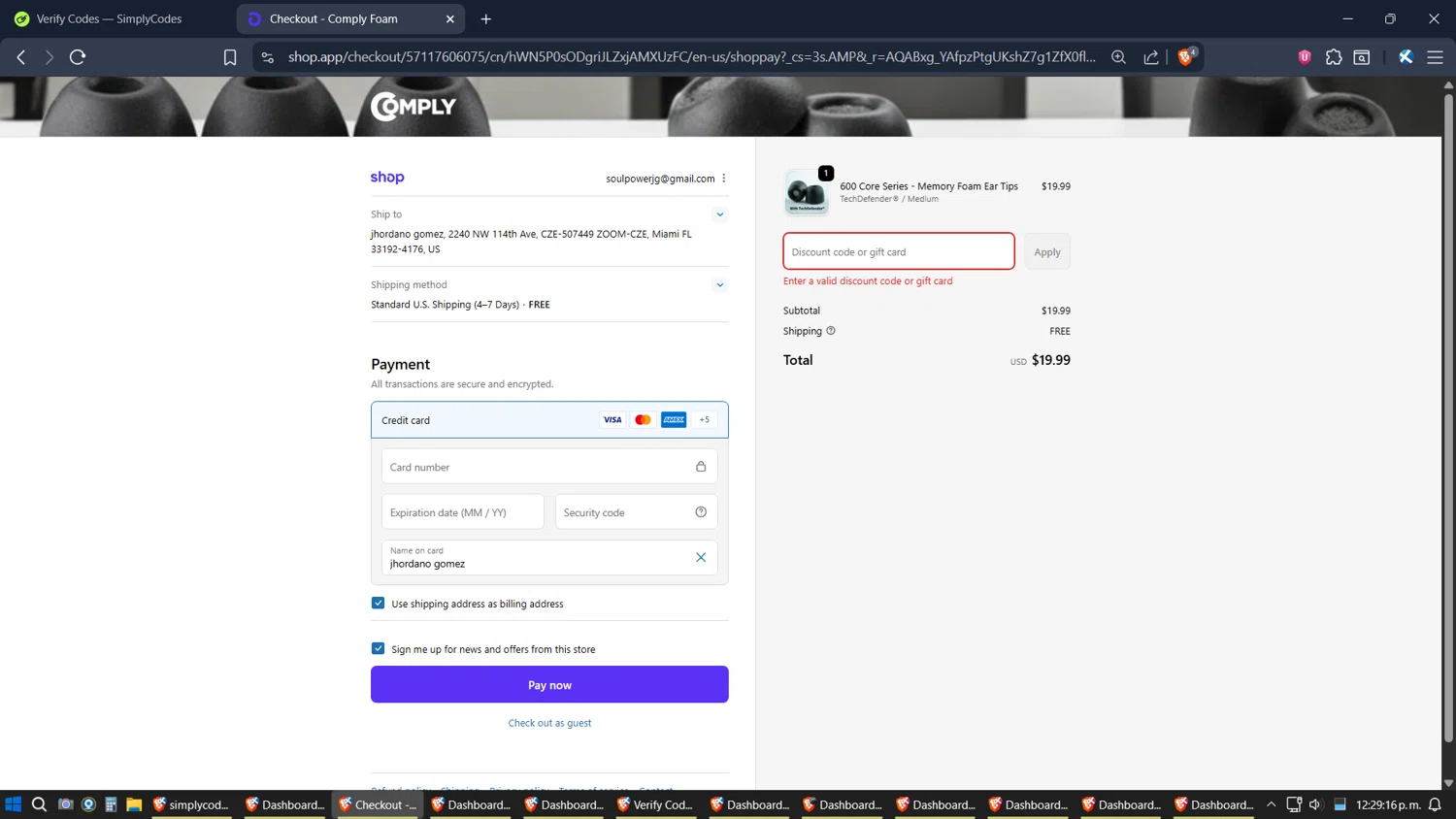Open site settings icon in address bar
This screenshot has height=819, width=1456.
(268, 57)
